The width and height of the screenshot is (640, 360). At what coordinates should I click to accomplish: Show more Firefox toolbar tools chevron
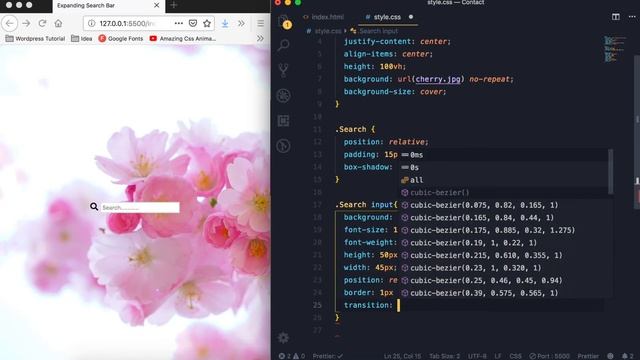[241, 24]
